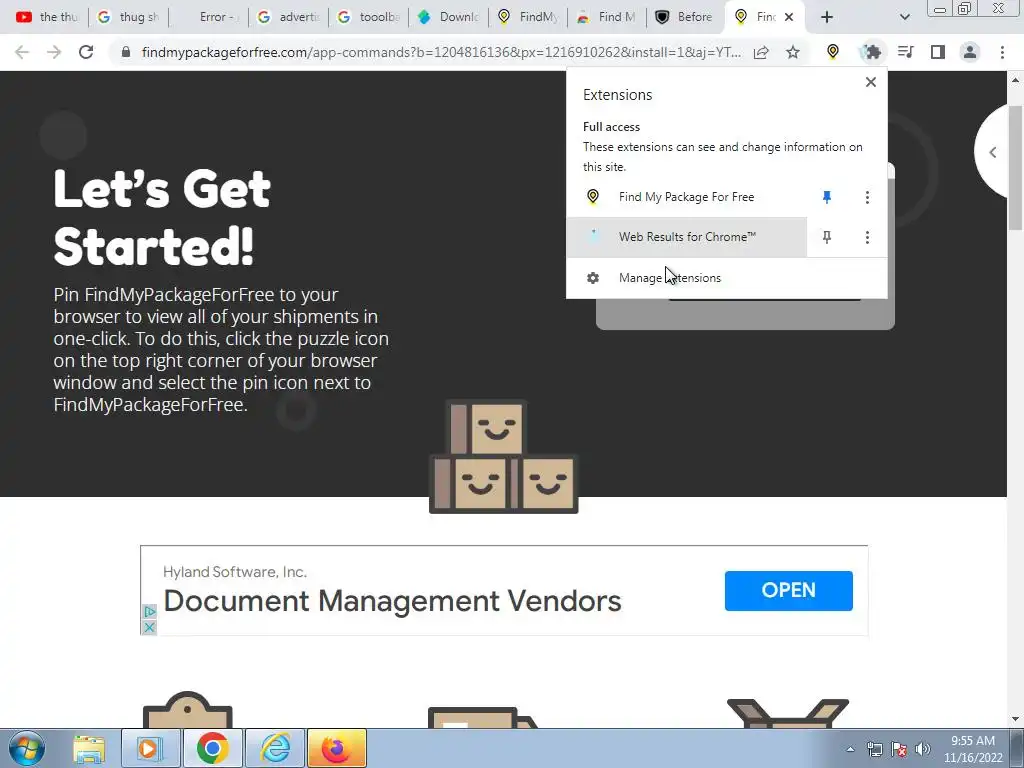The width and height of the screenshot is (1024, 768).
Task: Open Chrome's three-dot main menu
Action: pos(1002,52)
